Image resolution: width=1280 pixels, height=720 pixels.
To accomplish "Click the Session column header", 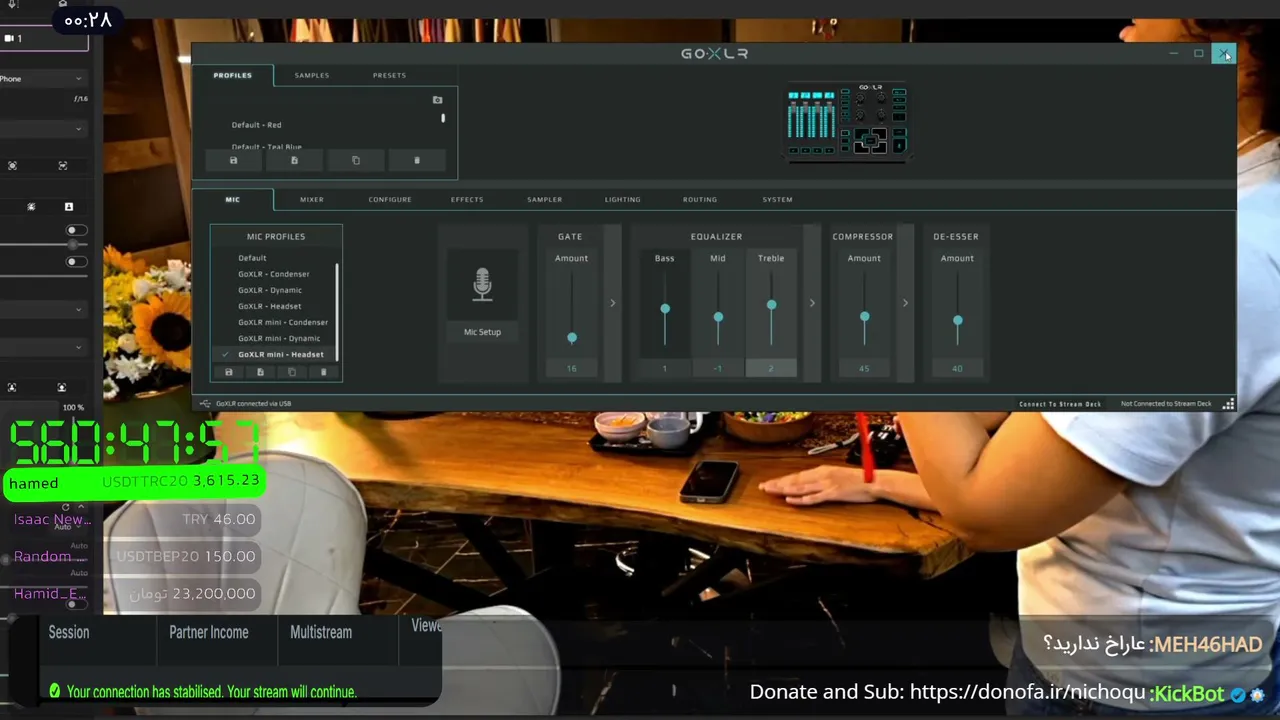I will tap(69, 632).
